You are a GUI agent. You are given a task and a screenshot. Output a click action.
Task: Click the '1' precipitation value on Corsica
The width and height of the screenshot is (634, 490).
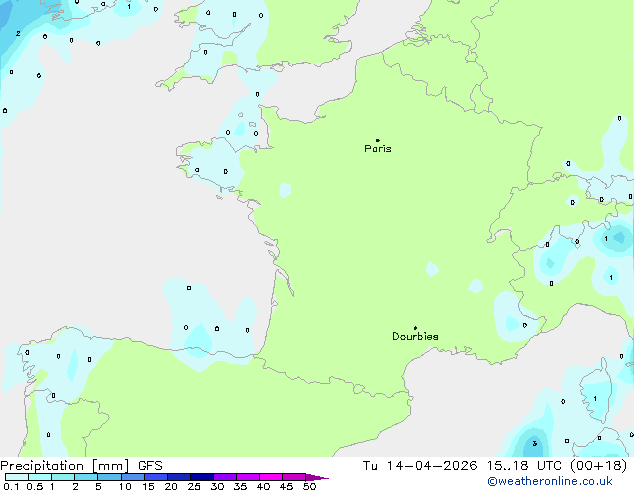click(595, 399)
